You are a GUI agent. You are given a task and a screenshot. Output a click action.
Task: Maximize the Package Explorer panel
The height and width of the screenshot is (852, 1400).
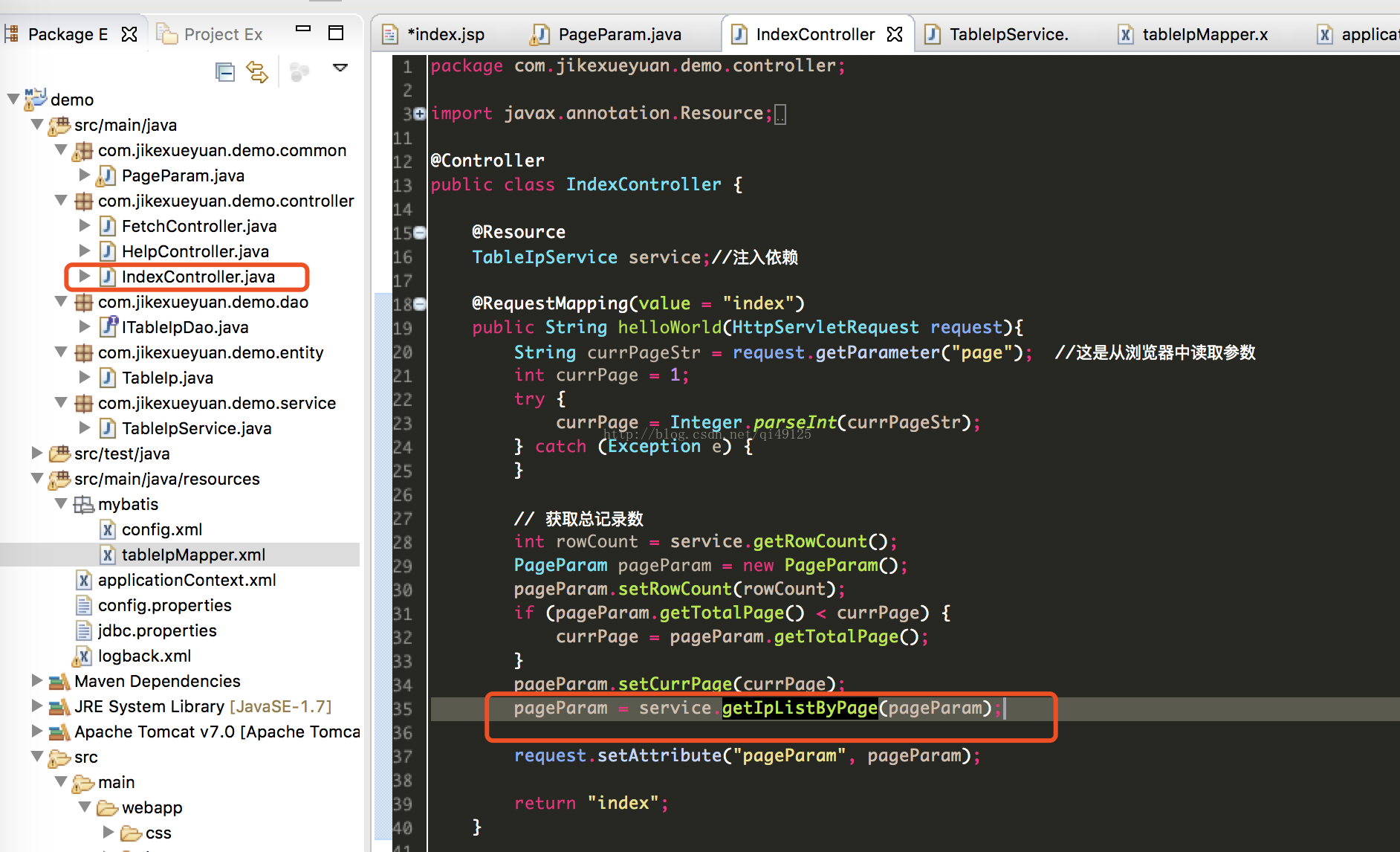point(336,33)
